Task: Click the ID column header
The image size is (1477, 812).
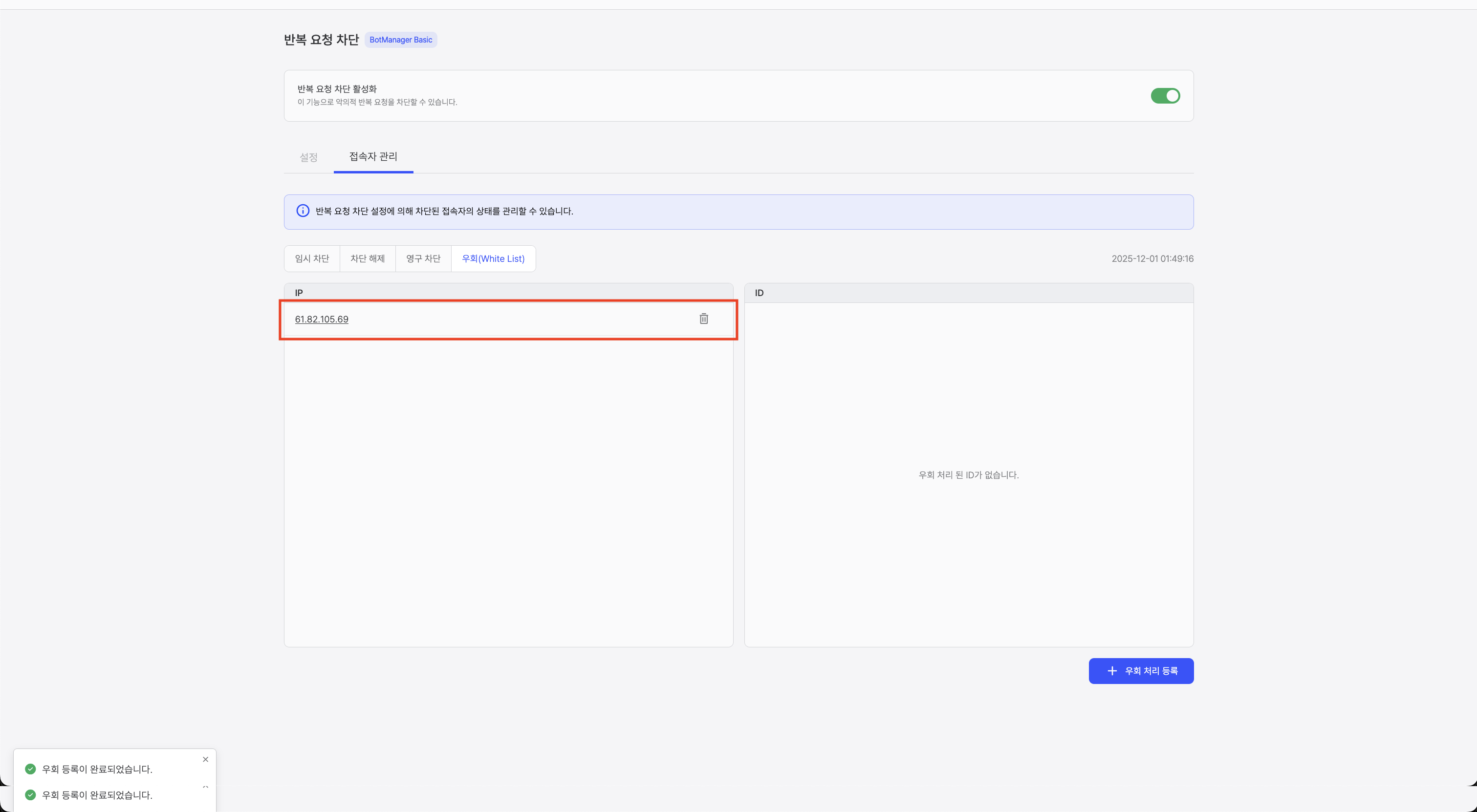Action: coord(759,292)
